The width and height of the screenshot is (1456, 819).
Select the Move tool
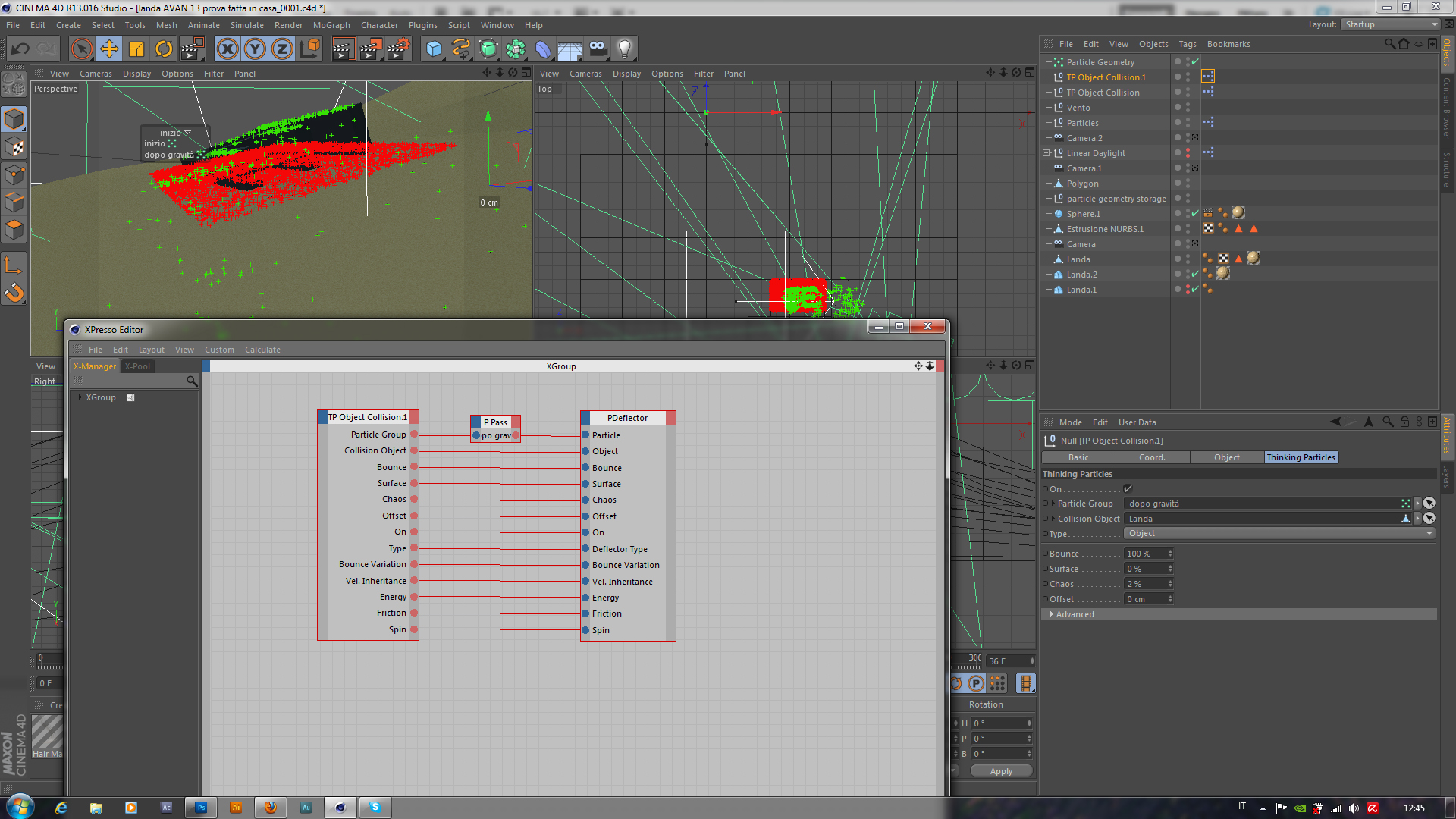(109, 49)
